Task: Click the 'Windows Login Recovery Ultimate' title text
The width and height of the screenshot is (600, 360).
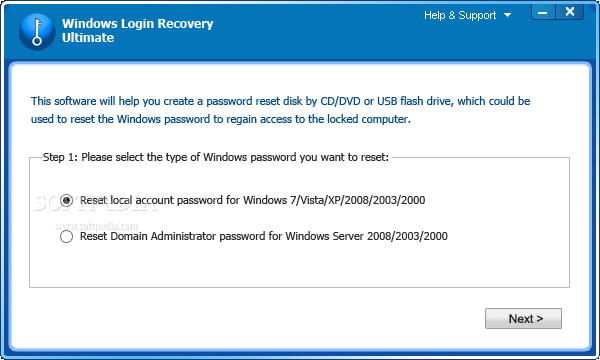Action: pyautogui.click(x=137, y=31)
